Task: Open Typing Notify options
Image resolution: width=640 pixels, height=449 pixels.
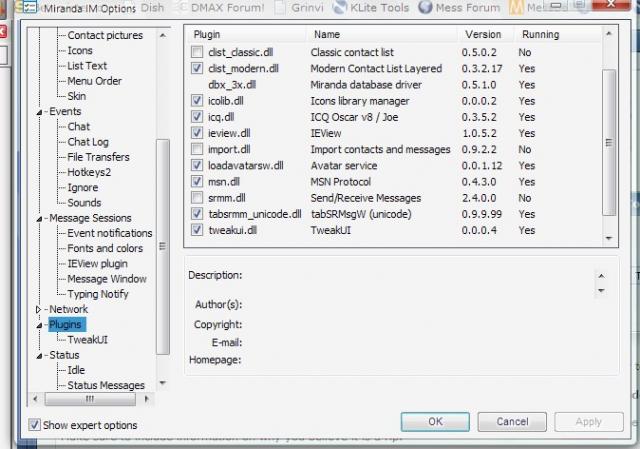Action: click(x=98, y=294)
